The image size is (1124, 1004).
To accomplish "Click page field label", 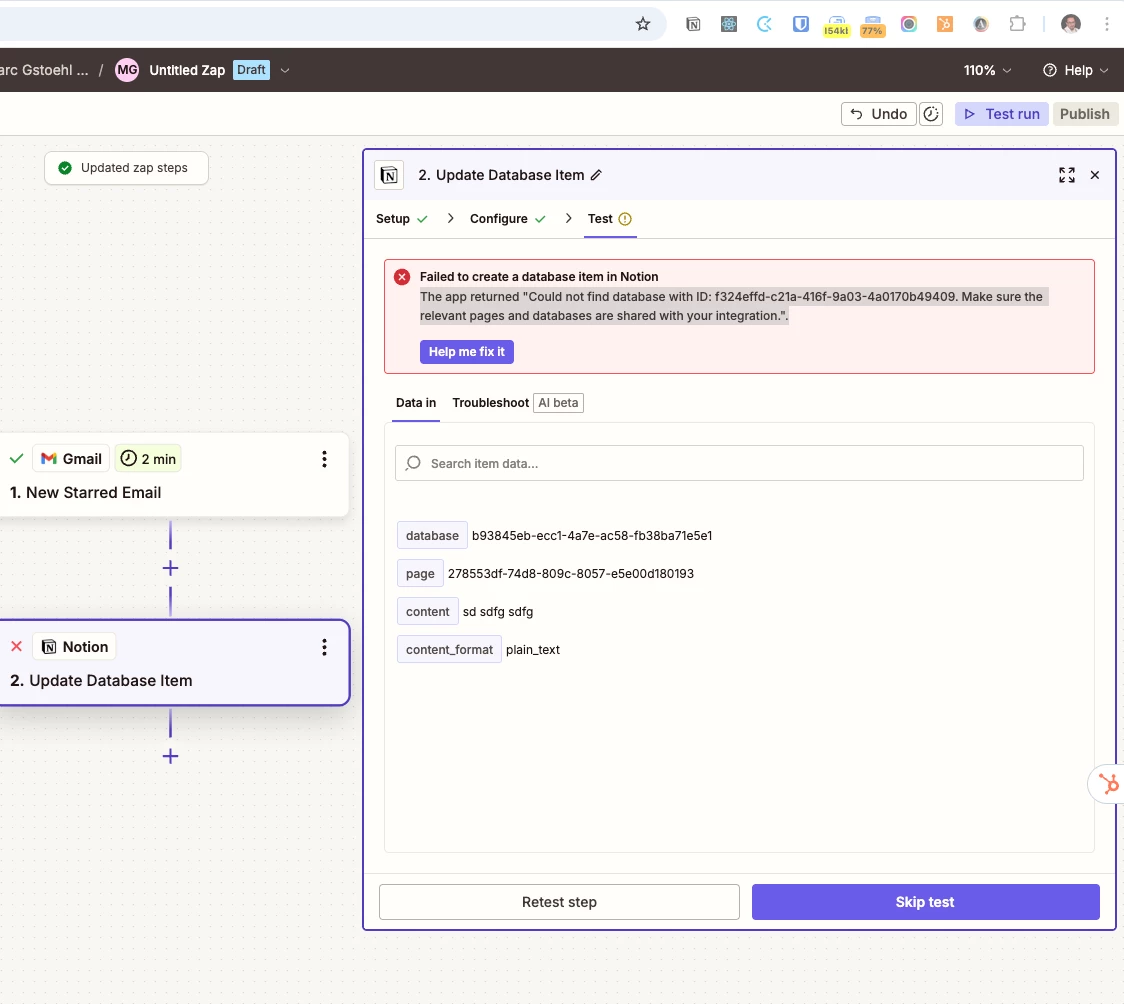I will click(x=420, y=573).
